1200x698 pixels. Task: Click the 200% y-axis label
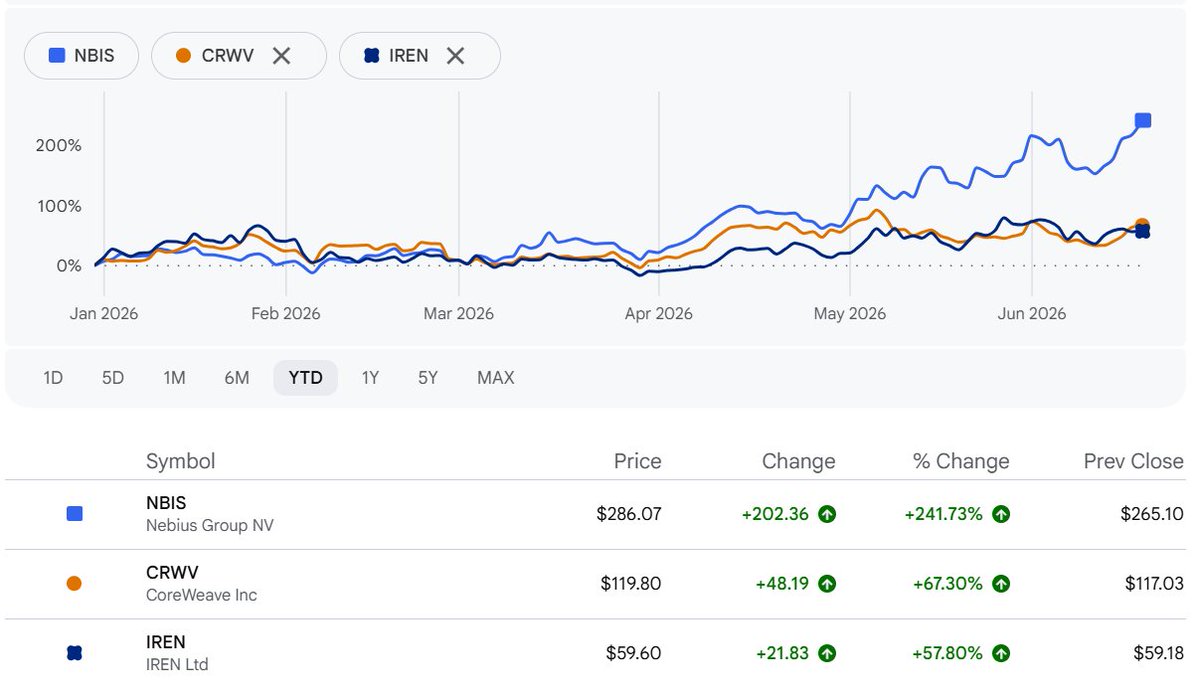[60, 146]
